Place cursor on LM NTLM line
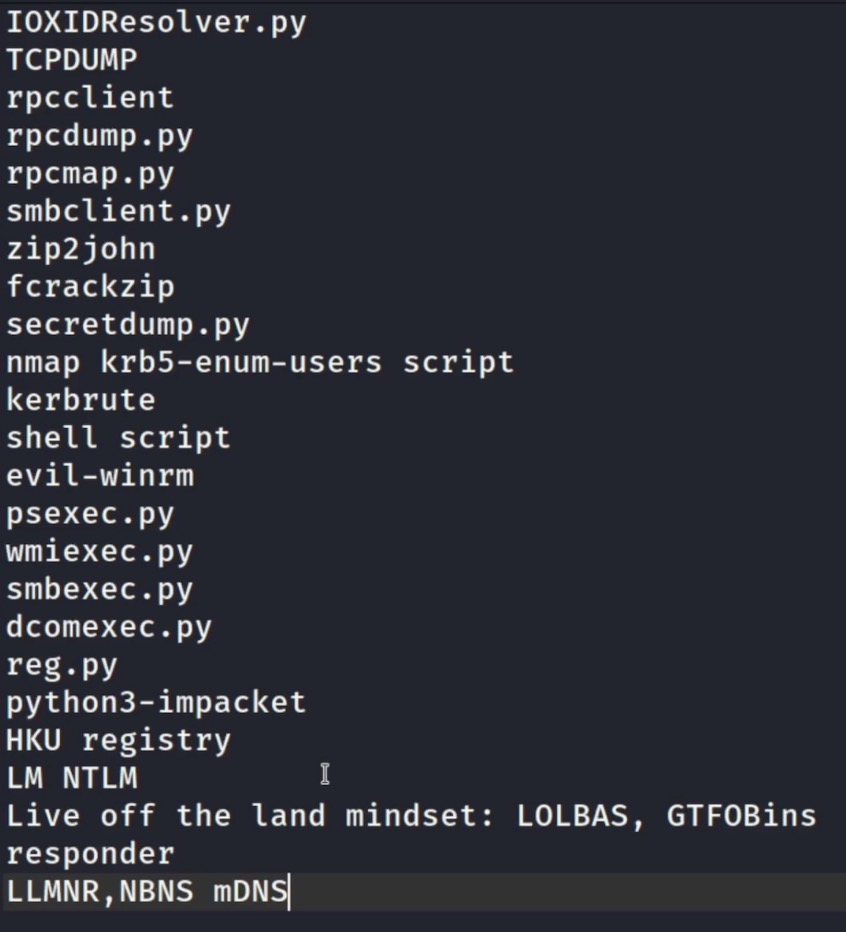The height and width of the screenshot is (932, 846). 72,778
